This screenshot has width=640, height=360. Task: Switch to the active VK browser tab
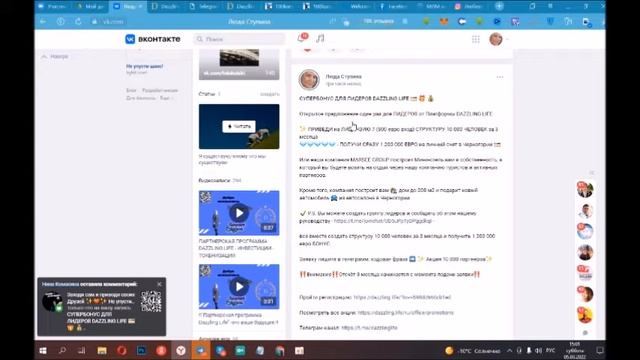(x=129, y=7)
